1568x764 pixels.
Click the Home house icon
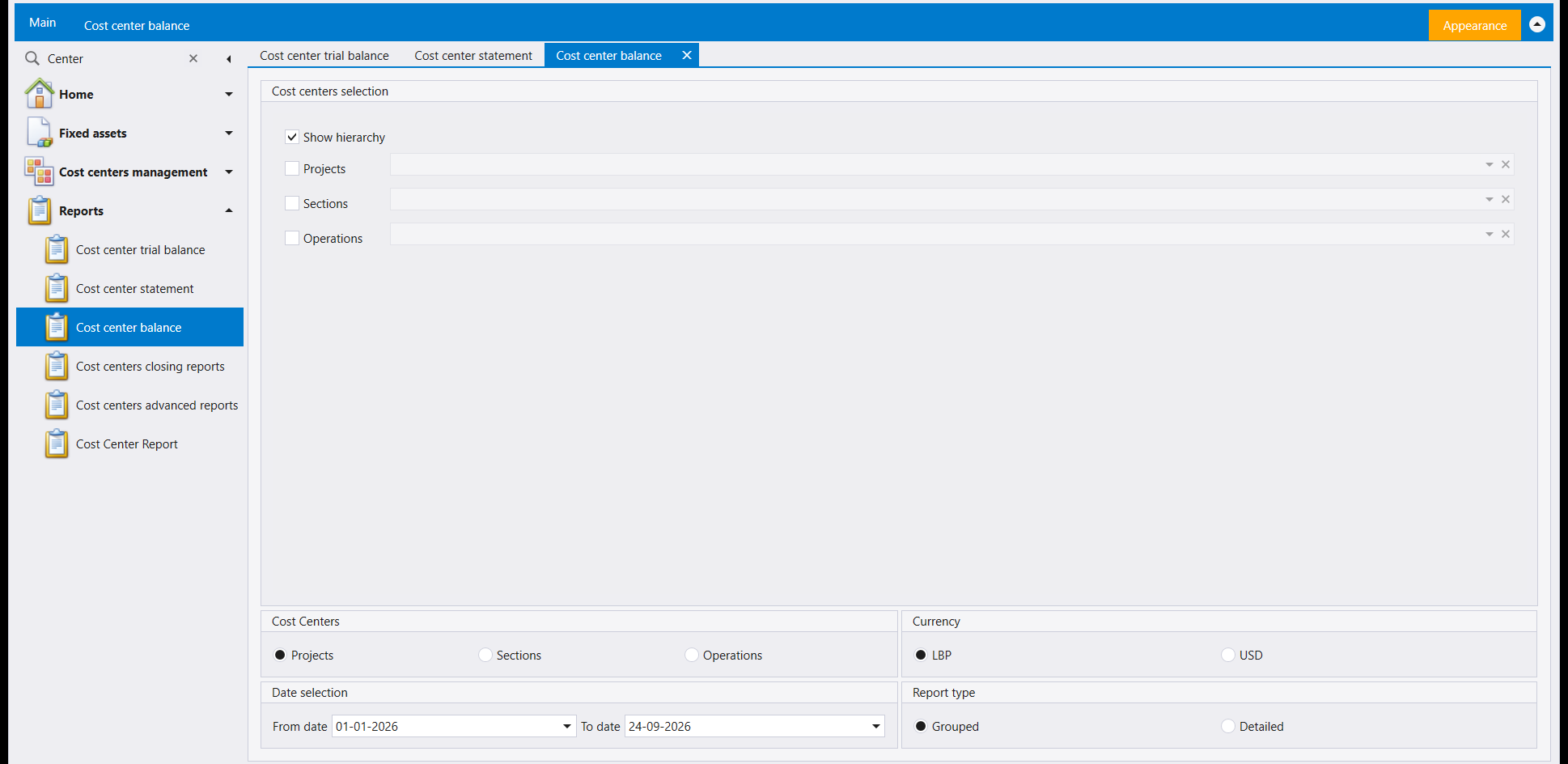(x=39, y=94)
